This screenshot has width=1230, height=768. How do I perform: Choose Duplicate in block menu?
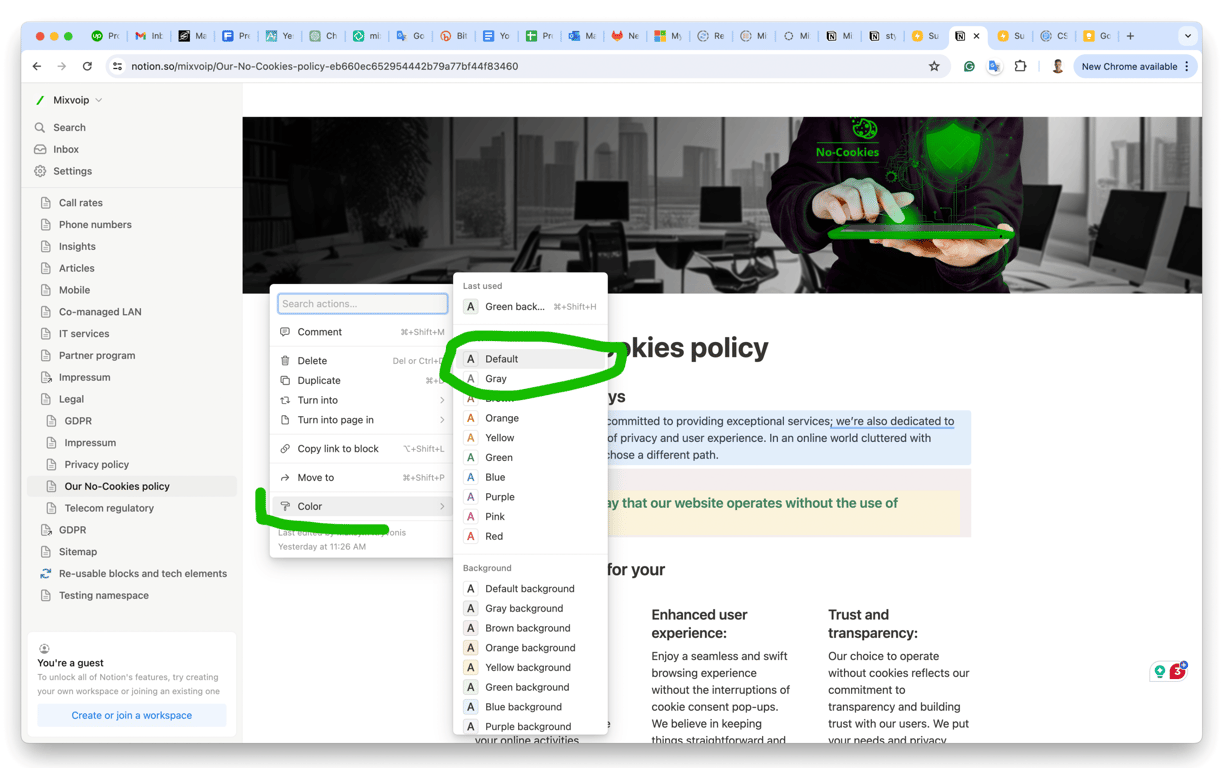coord(362,381)
